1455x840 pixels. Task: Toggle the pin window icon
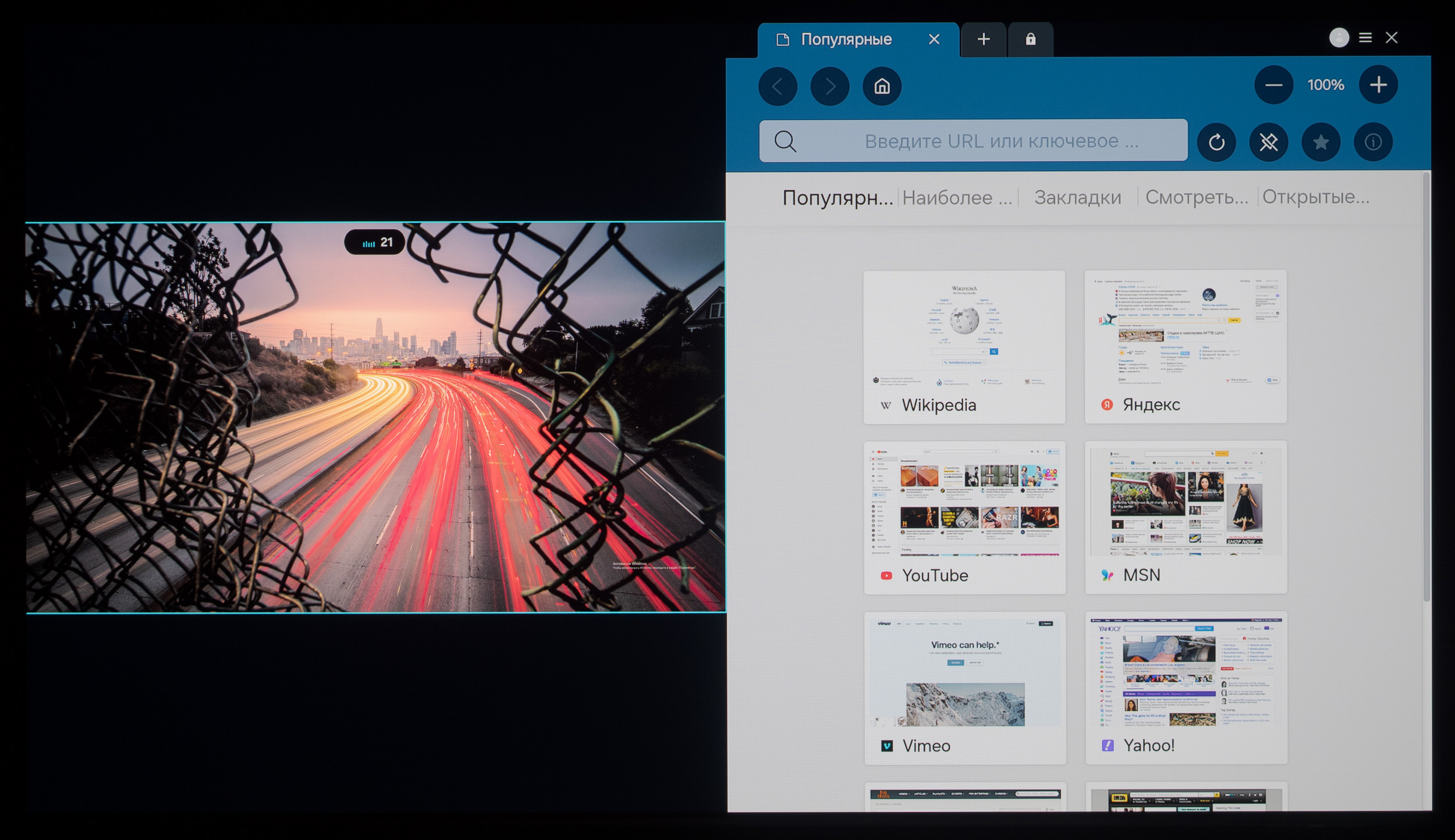(x=1269, y=142)
